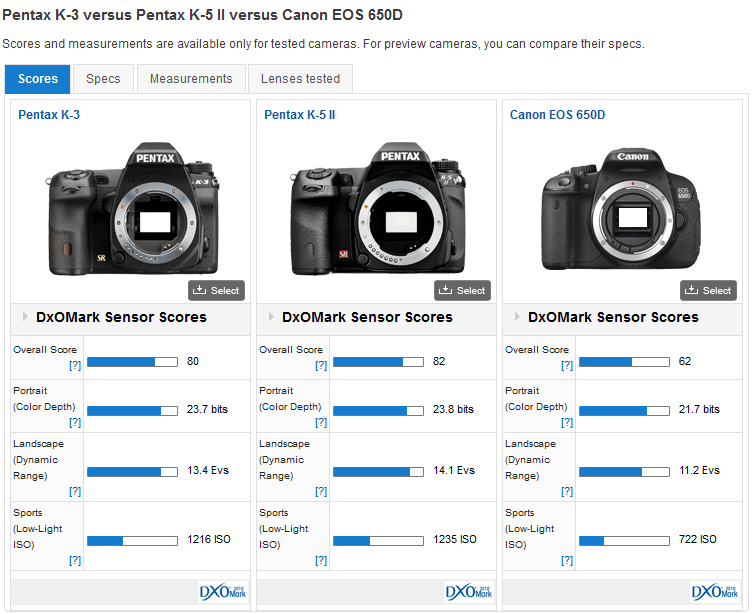Click the 21.7 bits value
The image size is (755, 614).
point(699,409)
